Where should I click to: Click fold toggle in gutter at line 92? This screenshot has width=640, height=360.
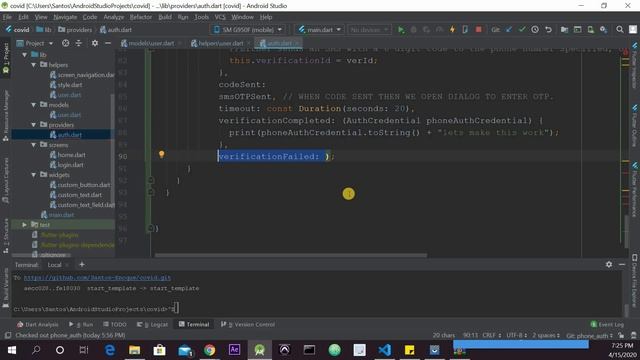click(151, 180)
